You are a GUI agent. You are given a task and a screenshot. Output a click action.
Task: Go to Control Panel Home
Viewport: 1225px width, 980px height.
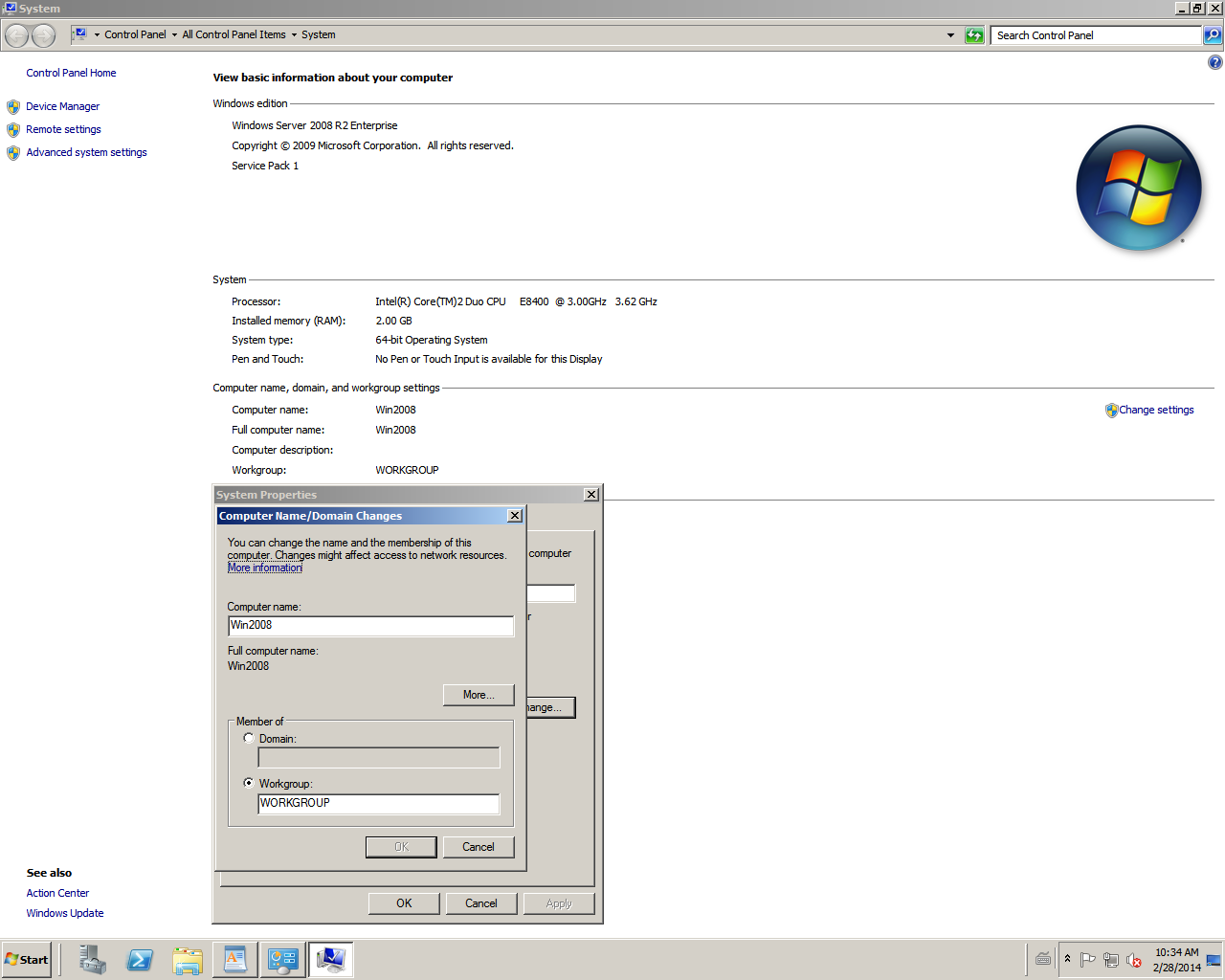[x=71, y=73]
